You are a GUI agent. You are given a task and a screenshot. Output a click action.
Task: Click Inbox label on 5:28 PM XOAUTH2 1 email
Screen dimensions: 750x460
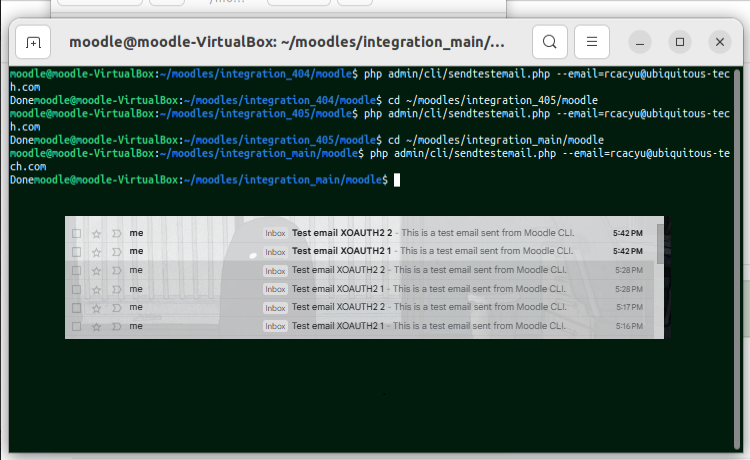[276, 289]
